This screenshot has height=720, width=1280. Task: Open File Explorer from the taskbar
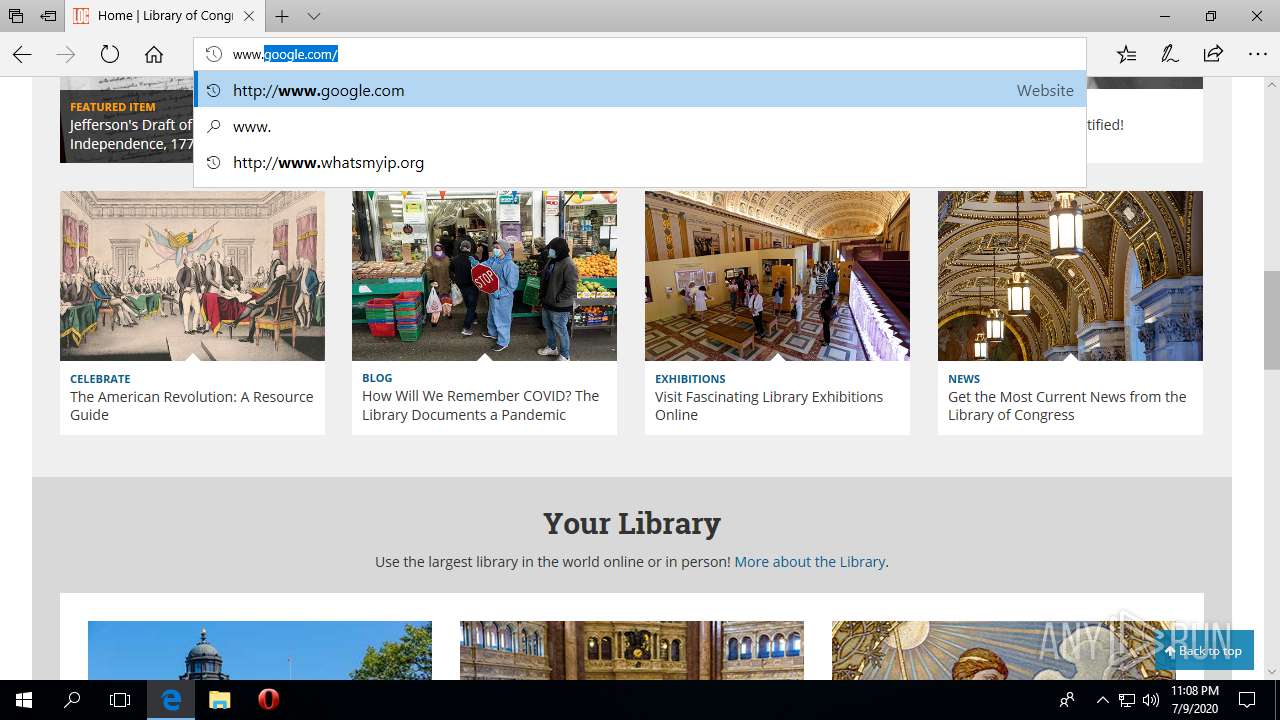(x=220, y=700)
